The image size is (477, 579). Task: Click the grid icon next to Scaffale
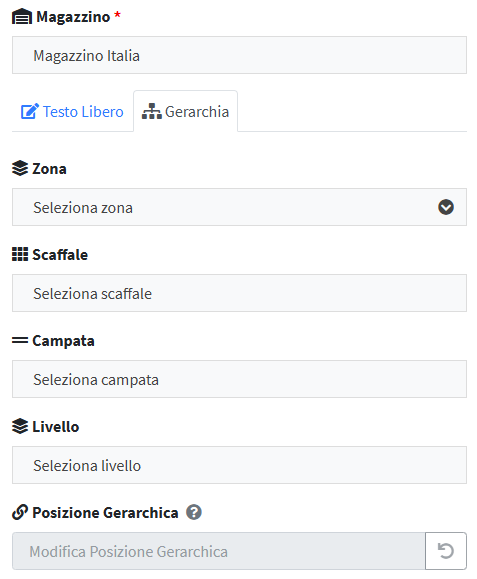(x=20, y=254)
